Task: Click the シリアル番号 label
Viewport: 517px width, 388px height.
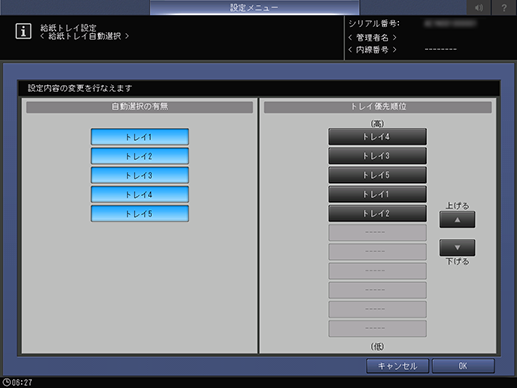Action: 374,24
